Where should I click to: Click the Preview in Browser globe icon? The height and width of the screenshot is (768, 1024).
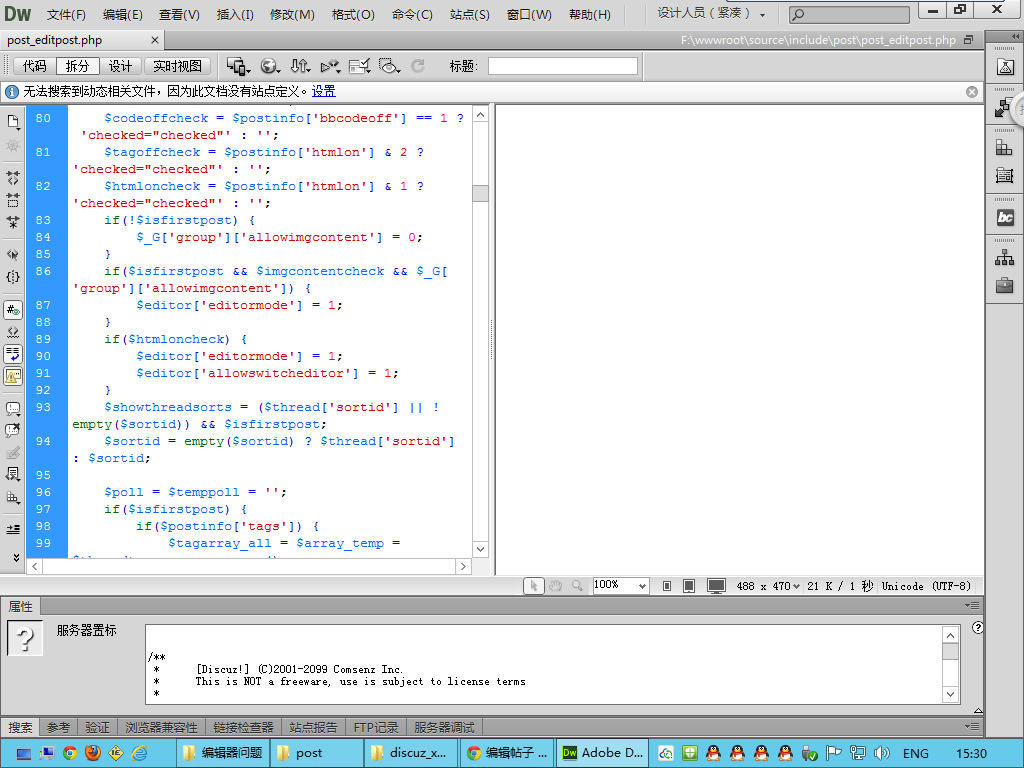(270, 66)
